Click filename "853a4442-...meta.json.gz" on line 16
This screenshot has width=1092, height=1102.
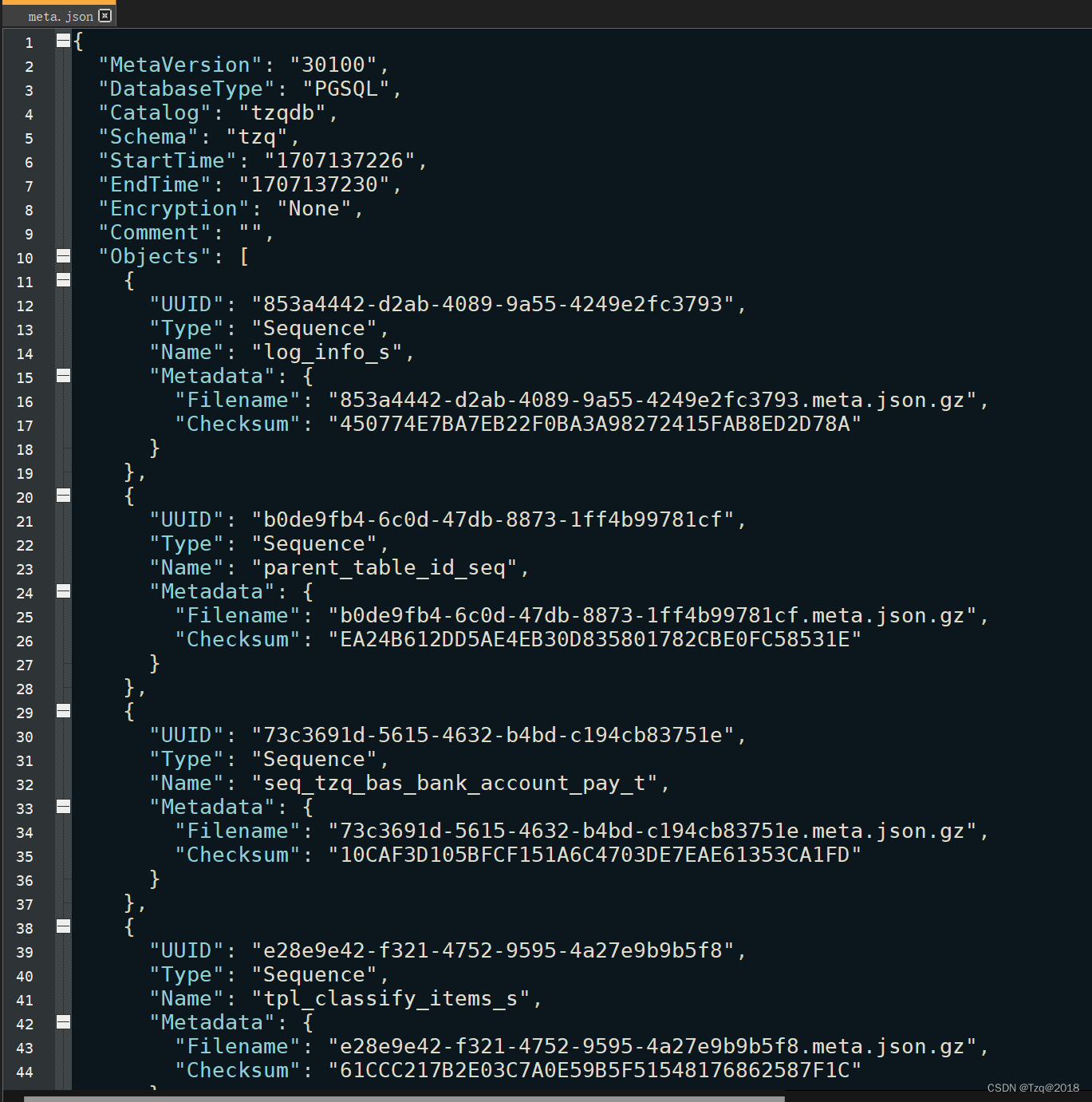652,400
